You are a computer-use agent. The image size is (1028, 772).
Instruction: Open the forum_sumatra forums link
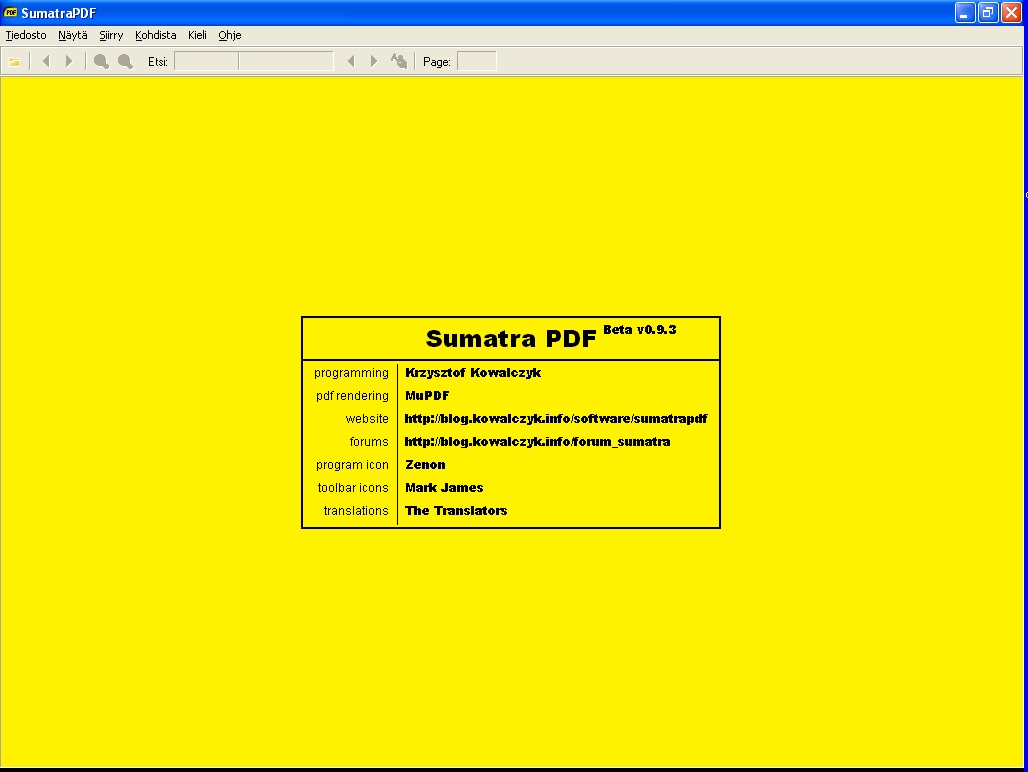click(x=537, y=442)
